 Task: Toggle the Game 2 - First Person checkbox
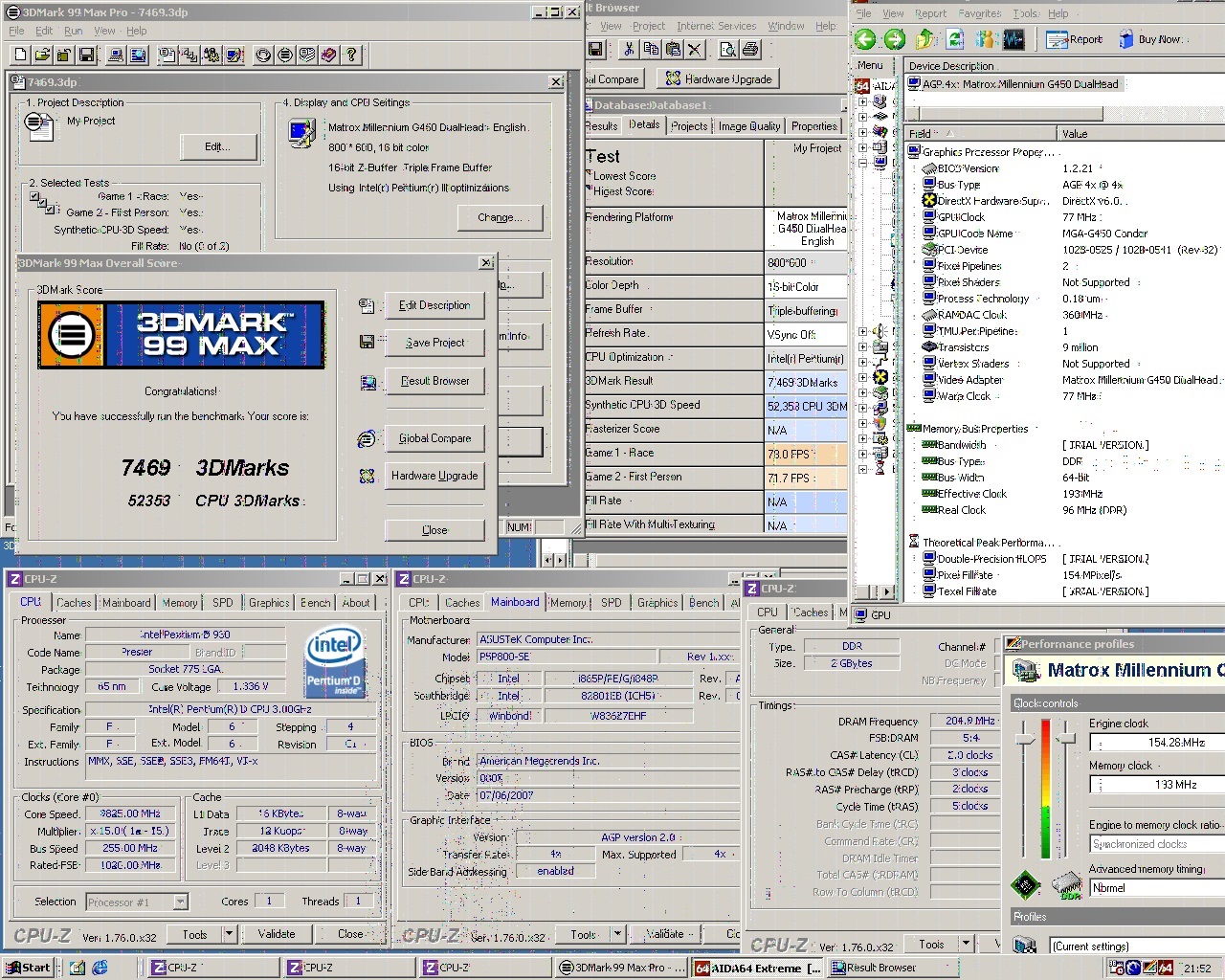[x=44, y=205]
